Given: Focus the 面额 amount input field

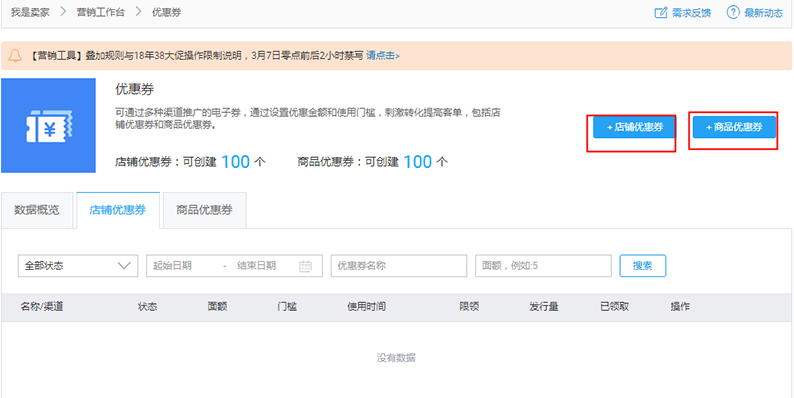Looking at the screenshot, I should coord(543,266).
